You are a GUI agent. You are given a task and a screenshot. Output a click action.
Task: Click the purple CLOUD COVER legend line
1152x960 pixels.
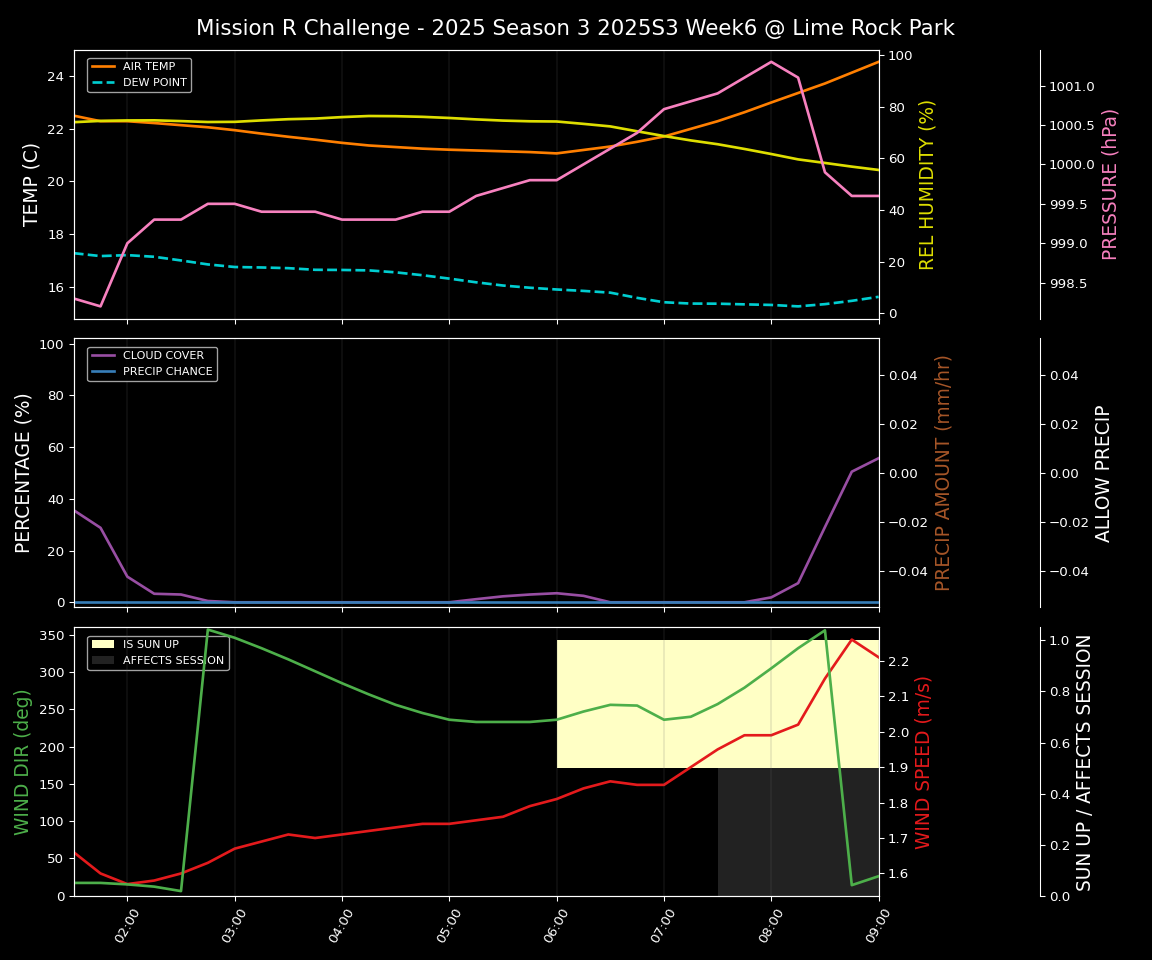tap(104, 356)
